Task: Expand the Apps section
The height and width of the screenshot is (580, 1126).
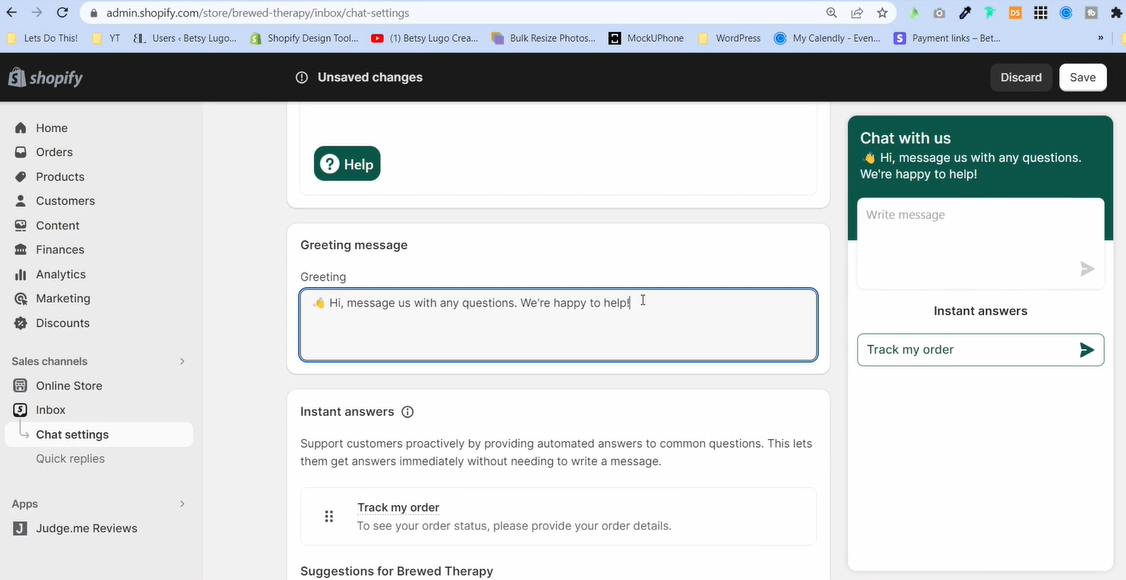Action: tap(182, 503)
